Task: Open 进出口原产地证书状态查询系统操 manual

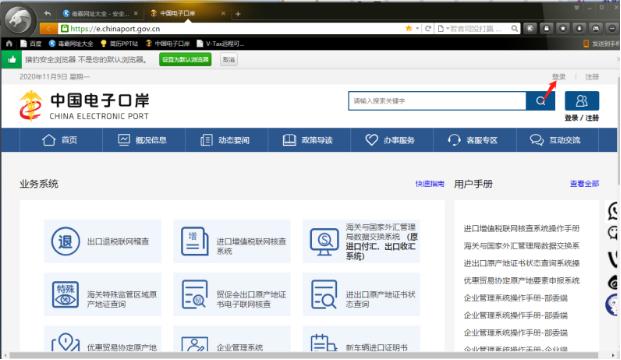Action: pyautogui.click(x=522, y=263)
